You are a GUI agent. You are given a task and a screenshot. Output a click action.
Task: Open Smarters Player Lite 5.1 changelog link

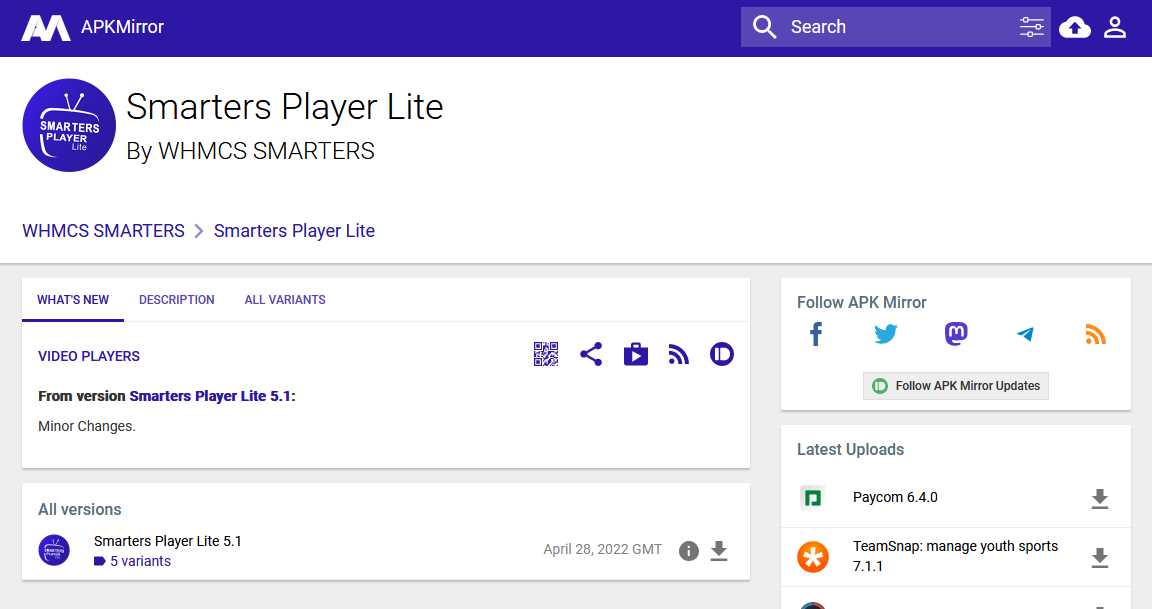[x=210, y=396]
